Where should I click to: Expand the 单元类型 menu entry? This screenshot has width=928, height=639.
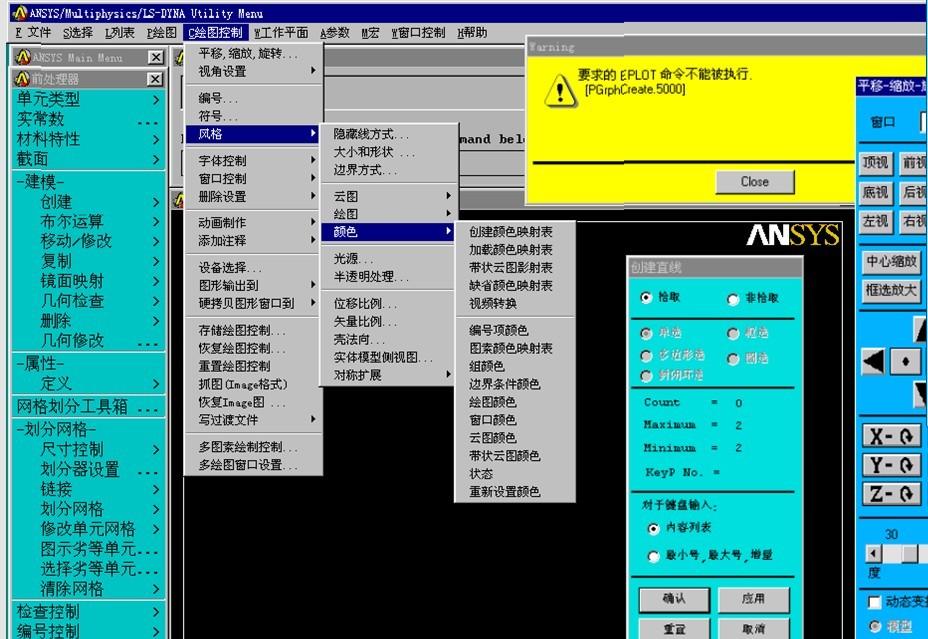point(156,100)
